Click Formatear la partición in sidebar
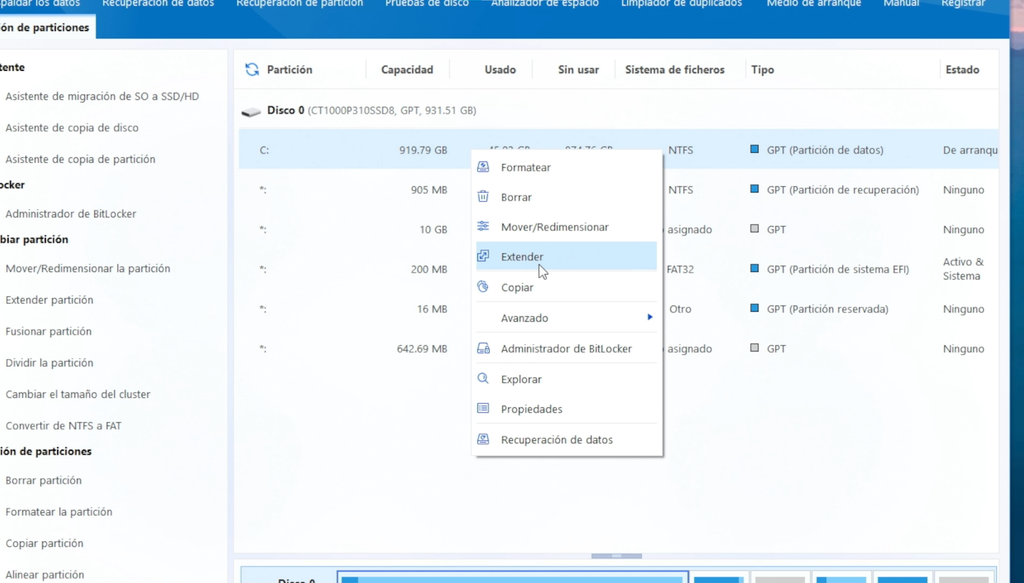Viewport: 1024px width, 583px height. [x=59, y=511]
